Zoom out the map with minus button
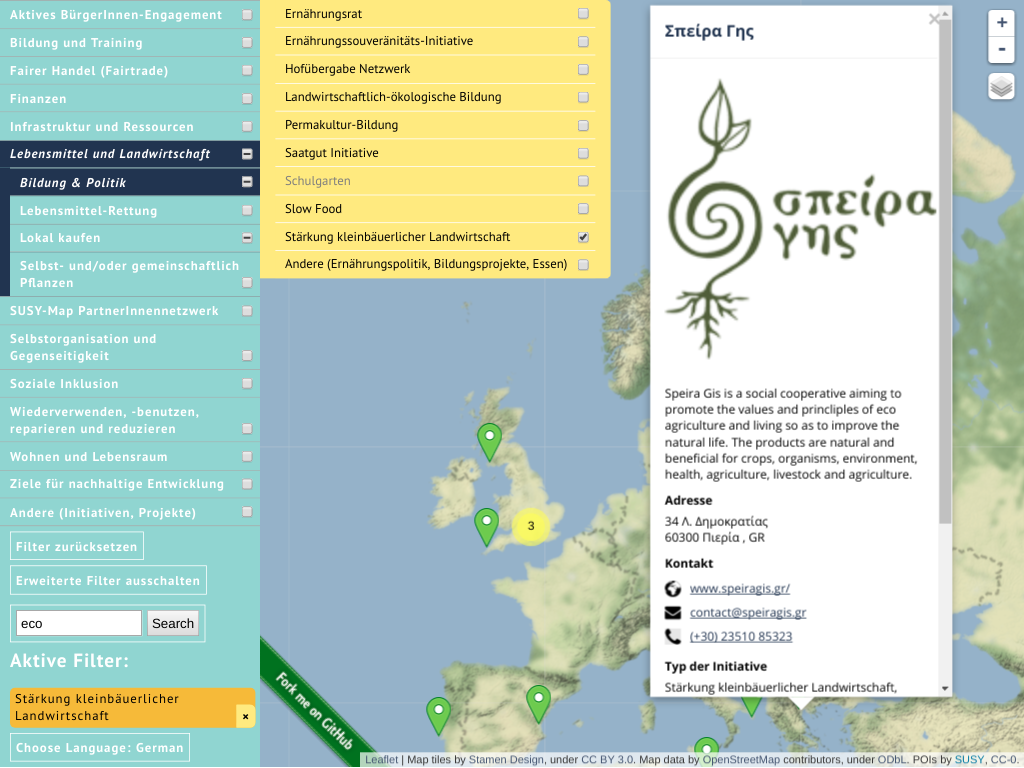 tap(1001, 50)
